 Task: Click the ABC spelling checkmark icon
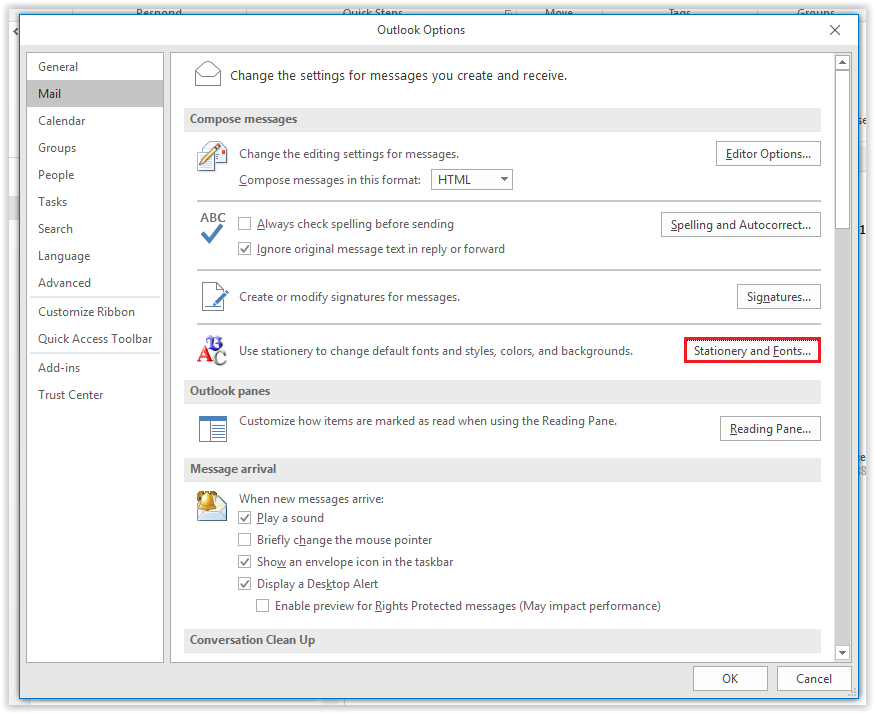coord(212,227)
